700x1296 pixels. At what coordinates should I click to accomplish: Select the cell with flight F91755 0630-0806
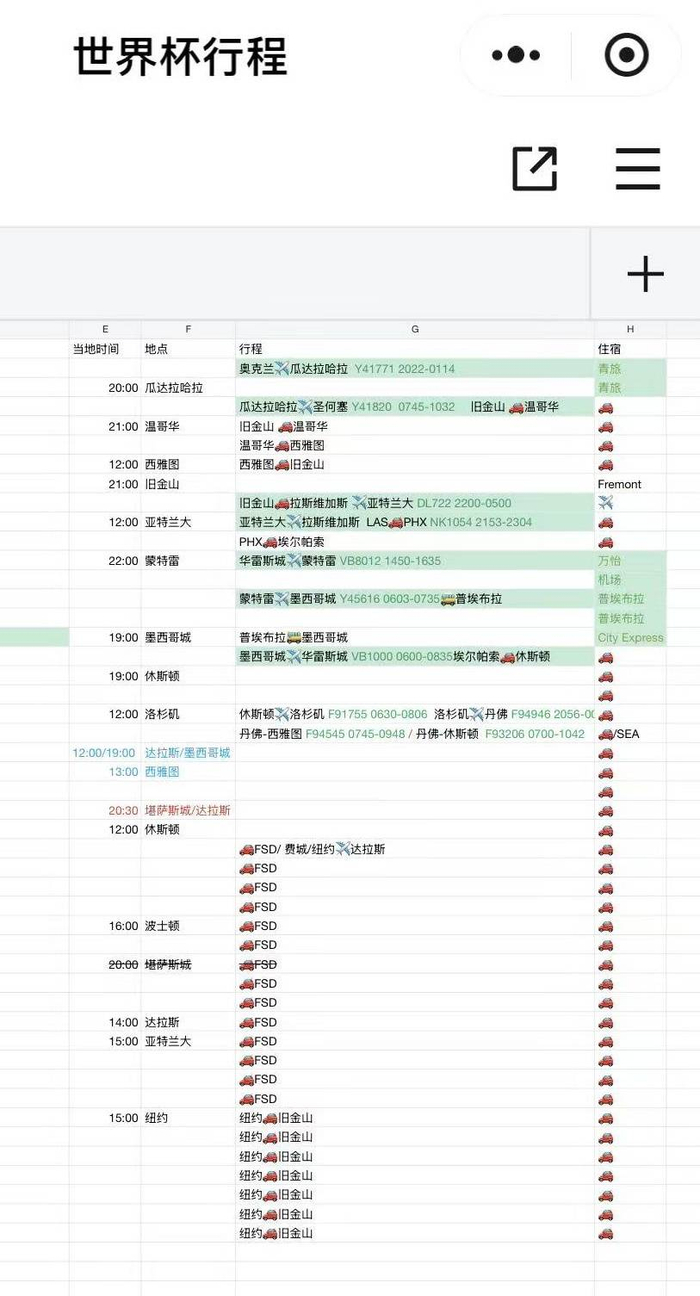click(x=415, y=715)
